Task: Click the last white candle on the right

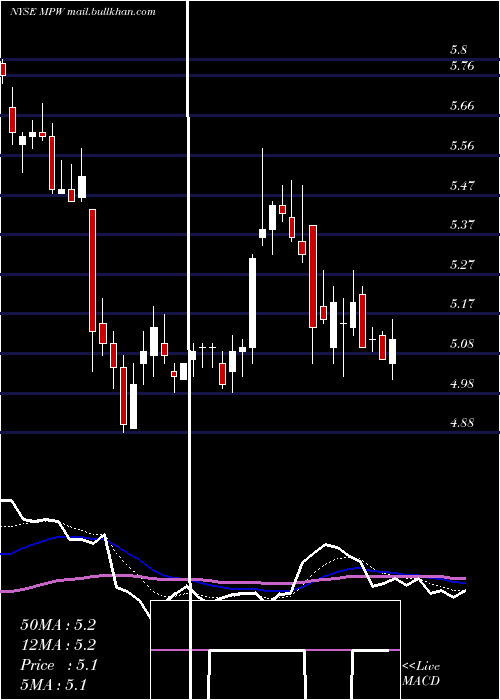Action: [x=392, y=351]
